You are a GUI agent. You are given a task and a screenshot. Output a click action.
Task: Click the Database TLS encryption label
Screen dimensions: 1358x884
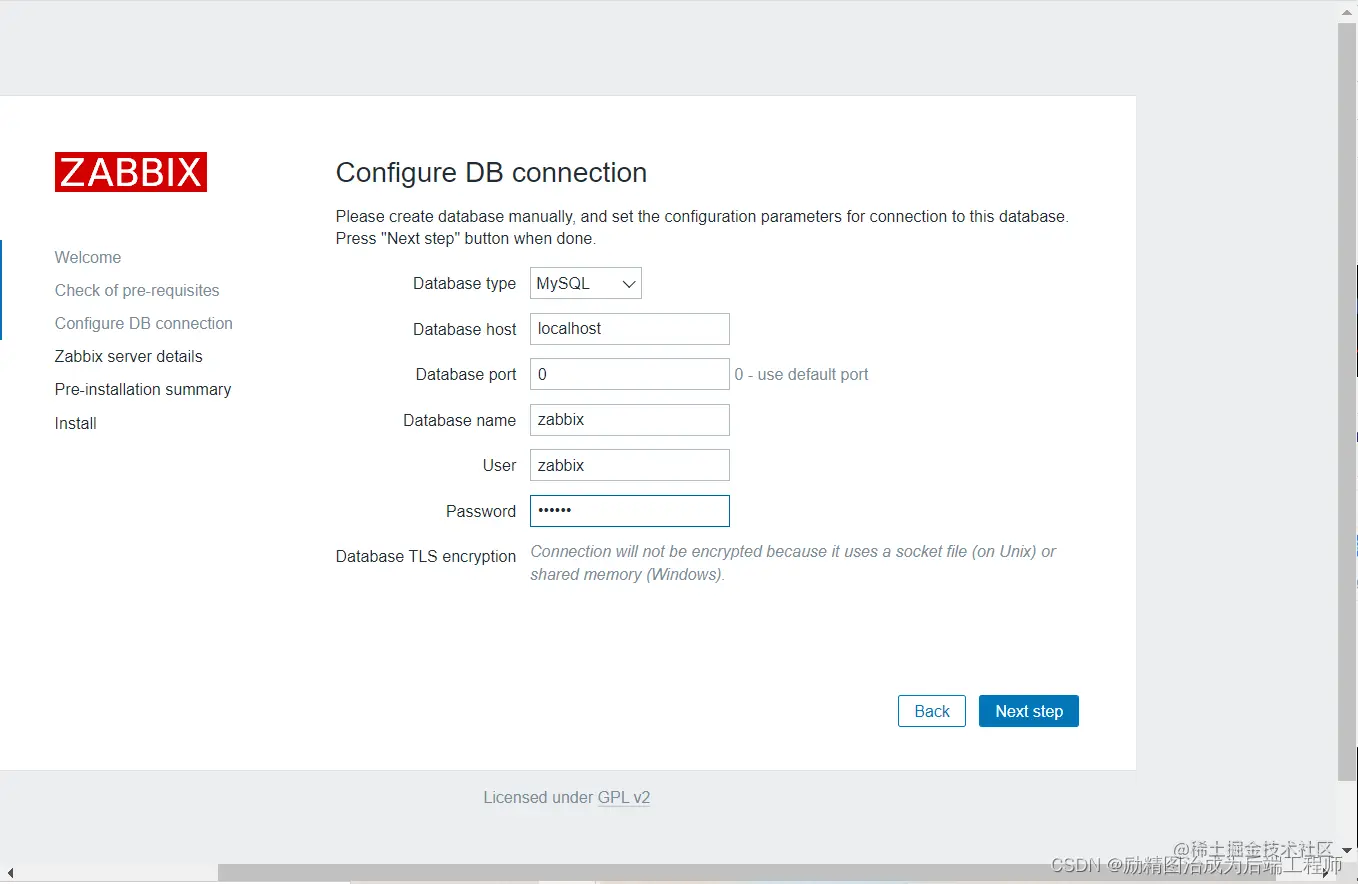(x=426, y=556)
